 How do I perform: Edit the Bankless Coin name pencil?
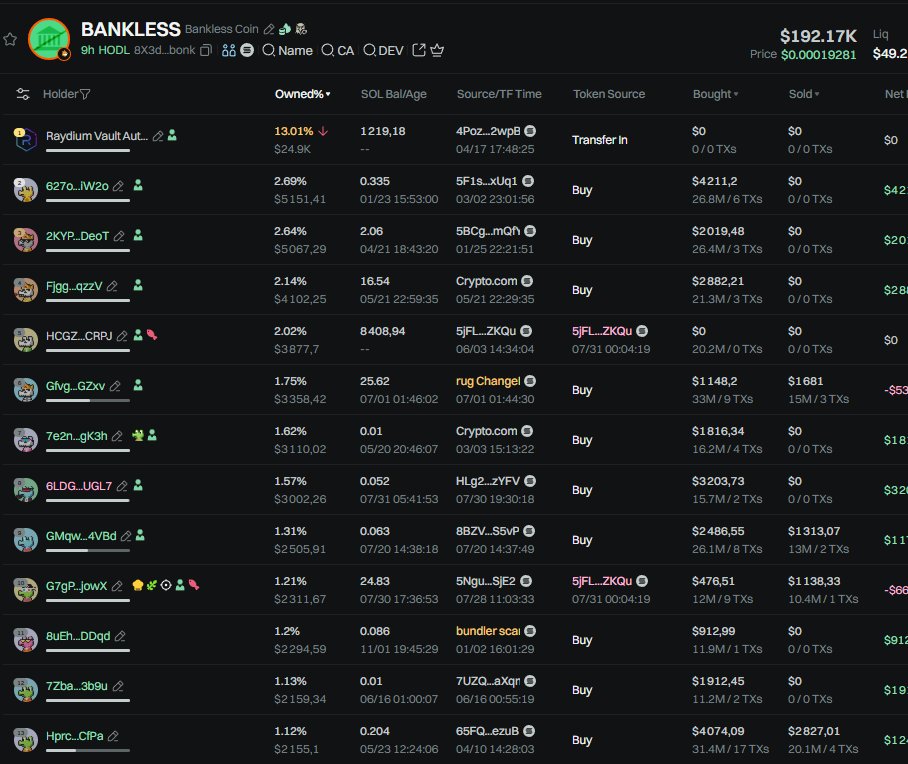click(269, 29)
